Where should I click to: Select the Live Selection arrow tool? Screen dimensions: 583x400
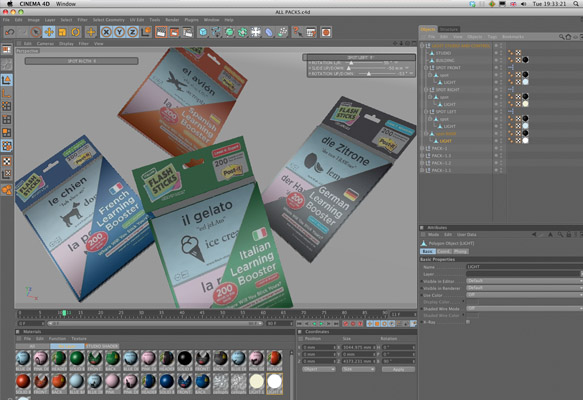36,32
